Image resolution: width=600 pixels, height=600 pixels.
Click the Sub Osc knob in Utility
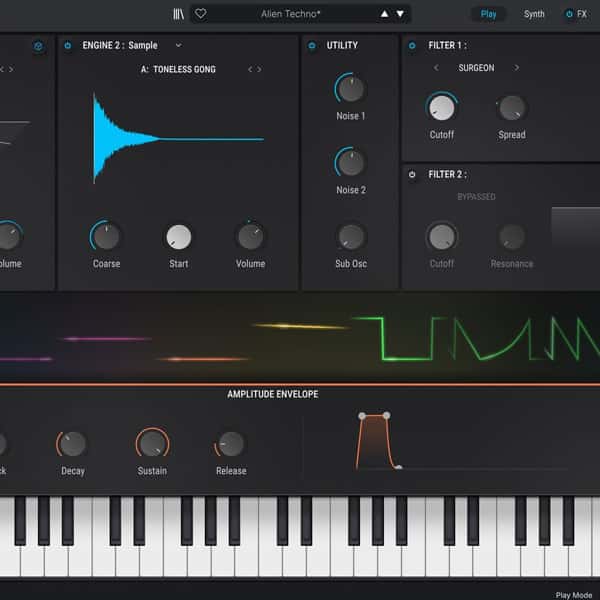point(350,237)
